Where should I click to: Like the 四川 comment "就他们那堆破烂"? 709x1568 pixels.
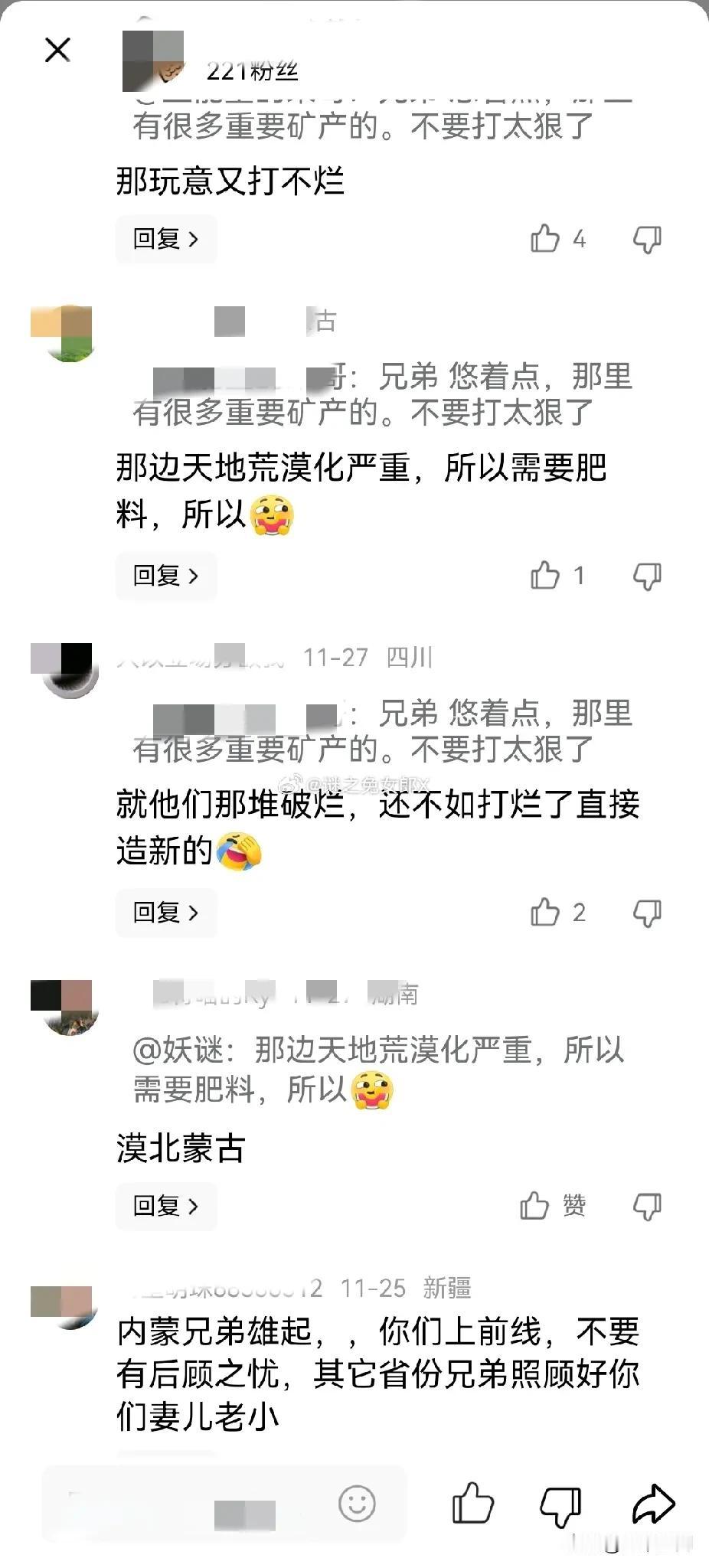545,913
